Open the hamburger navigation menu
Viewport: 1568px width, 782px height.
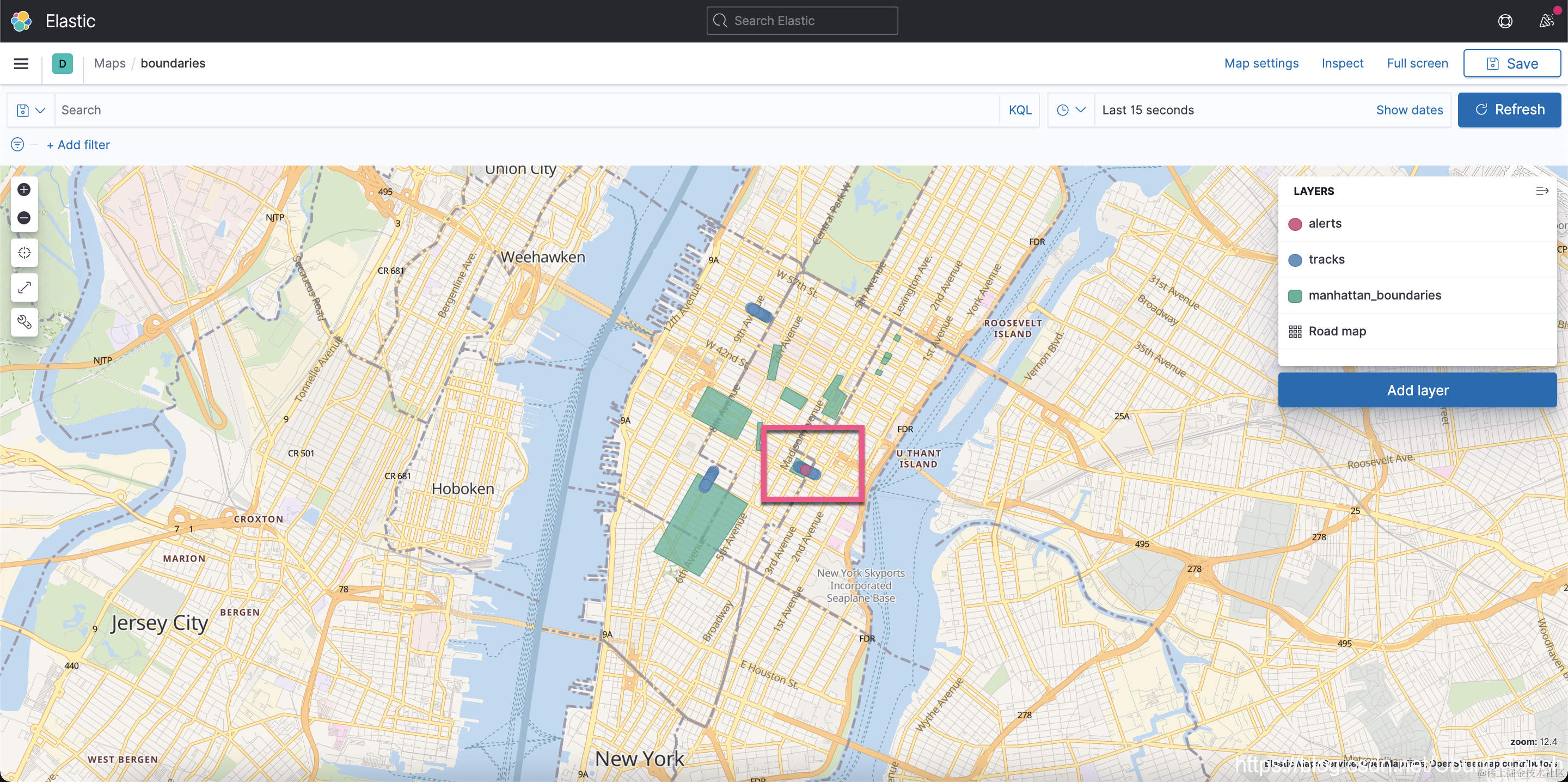[21, 63]
